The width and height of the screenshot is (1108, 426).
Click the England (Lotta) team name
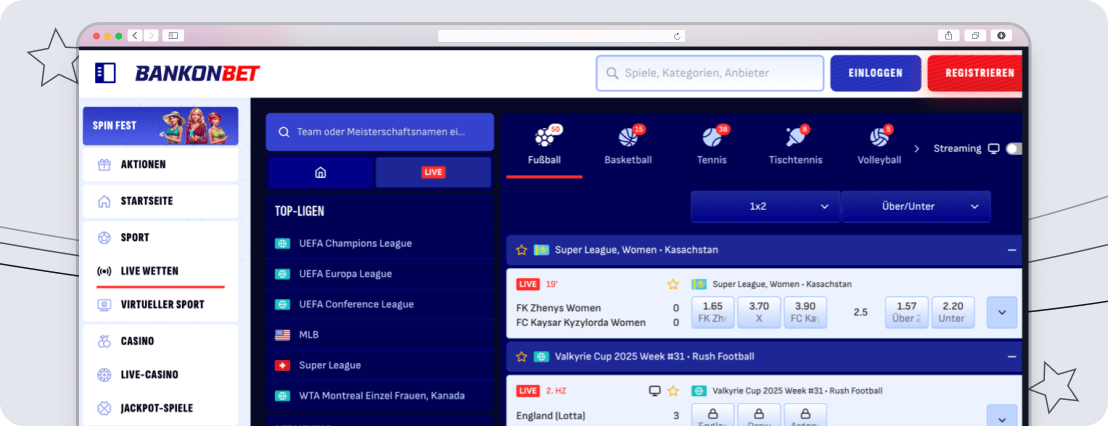[551, 415]
